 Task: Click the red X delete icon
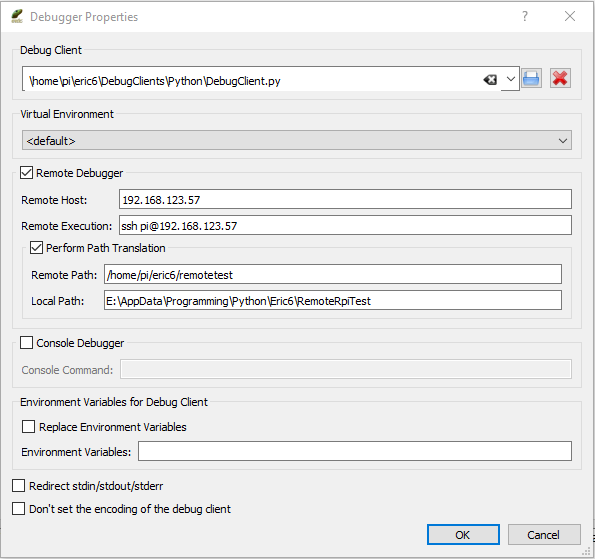point(560,79)
